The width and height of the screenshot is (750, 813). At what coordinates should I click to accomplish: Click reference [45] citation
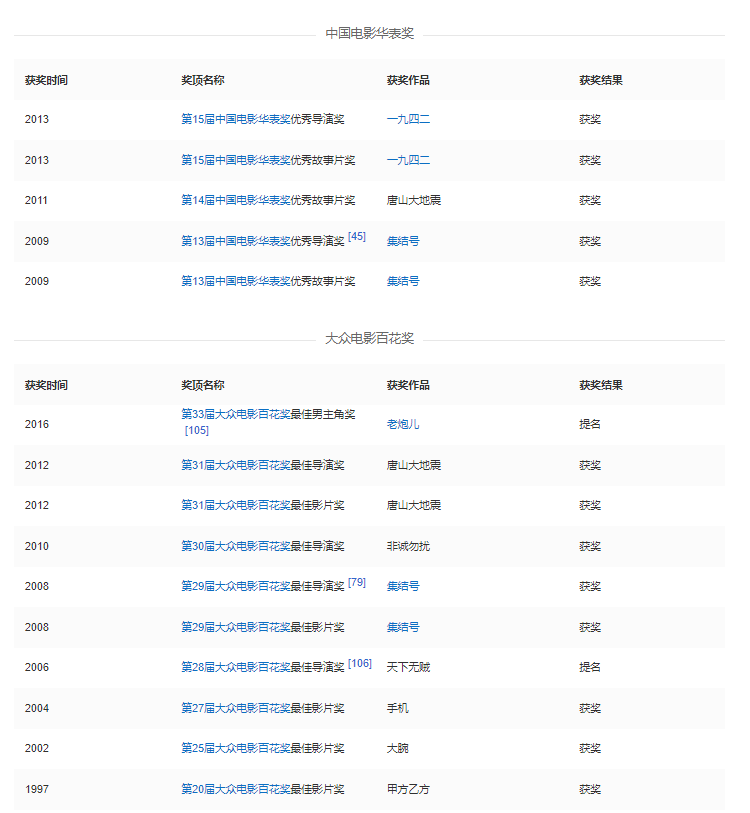click(357, 236)
